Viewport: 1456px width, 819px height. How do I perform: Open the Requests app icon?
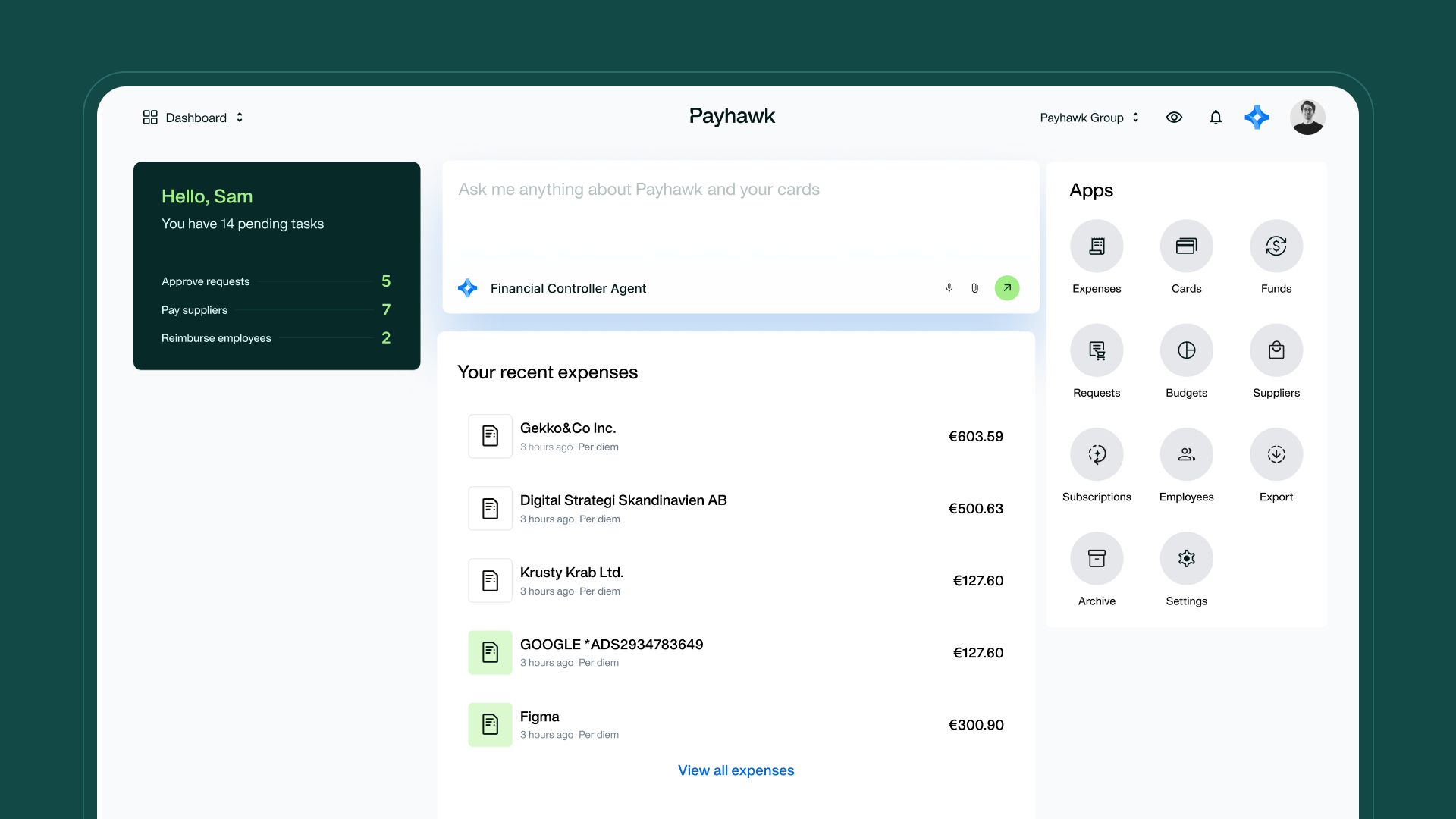point(1097,350)
